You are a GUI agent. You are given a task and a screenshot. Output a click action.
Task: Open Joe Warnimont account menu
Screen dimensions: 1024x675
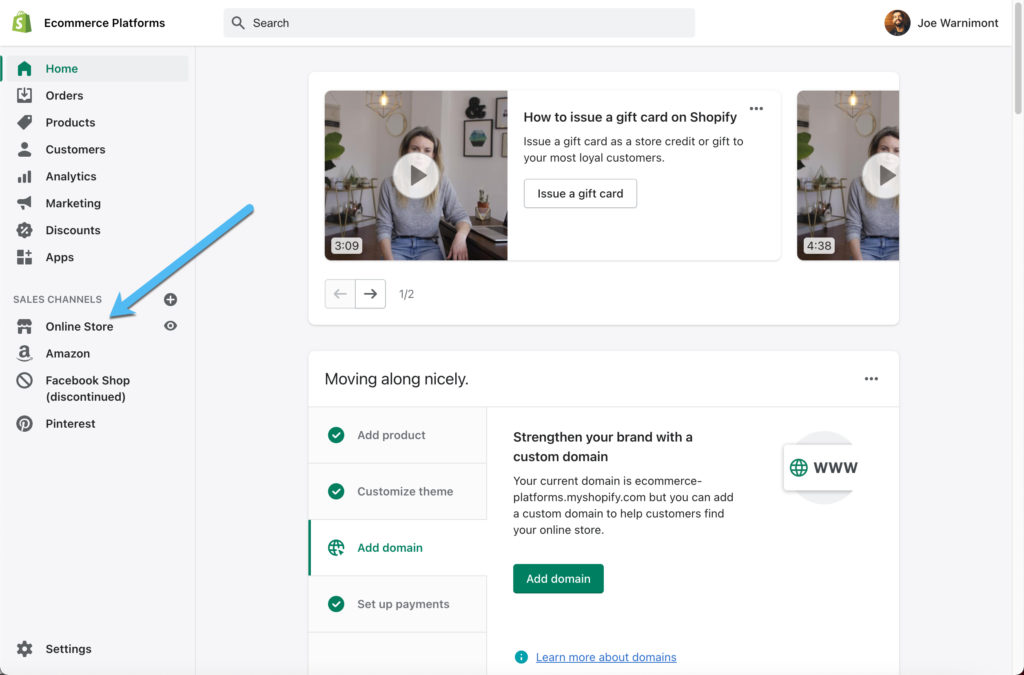click(x=941, y=23)
